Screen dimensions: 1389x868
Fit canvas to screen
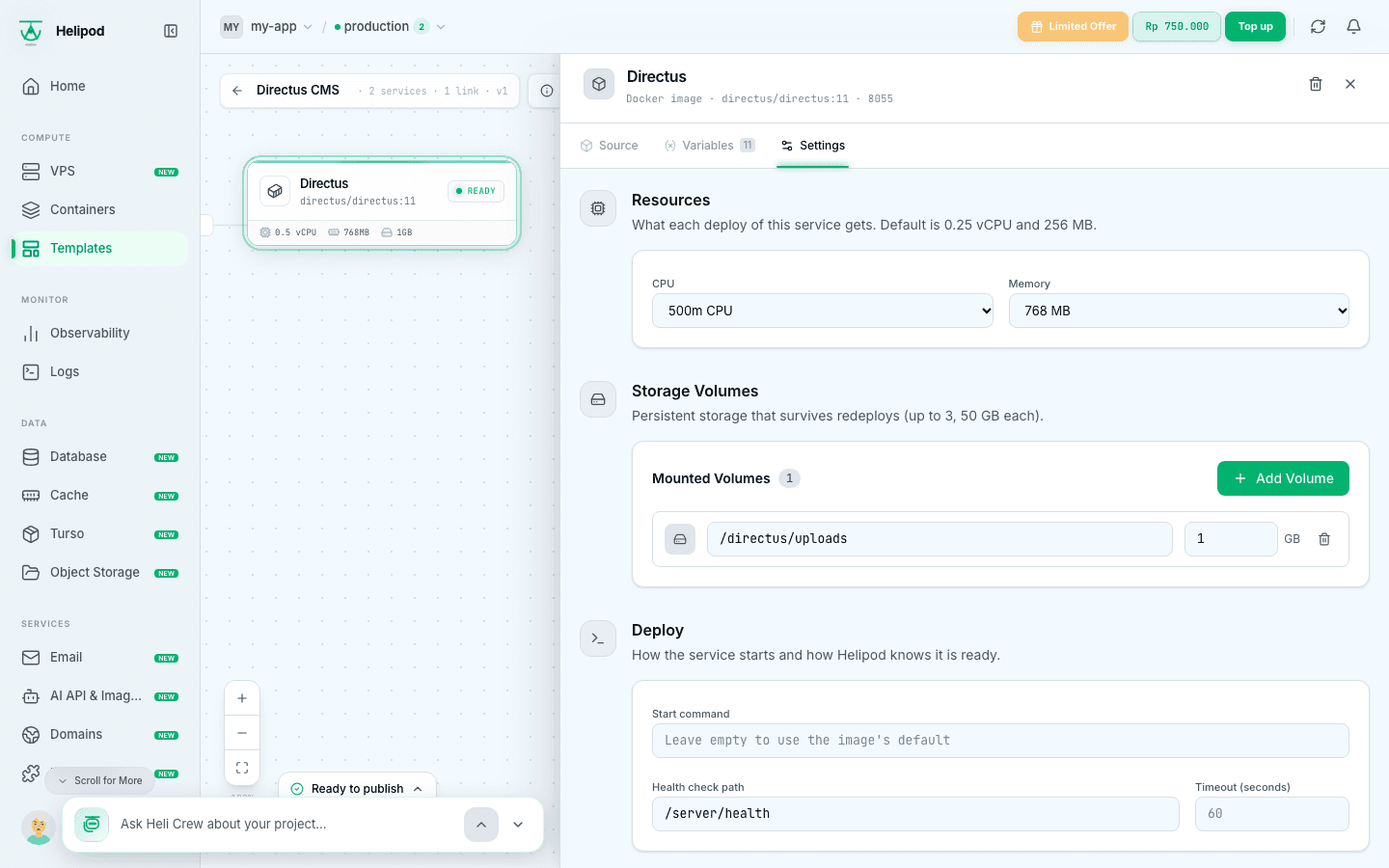click(242, 768)
